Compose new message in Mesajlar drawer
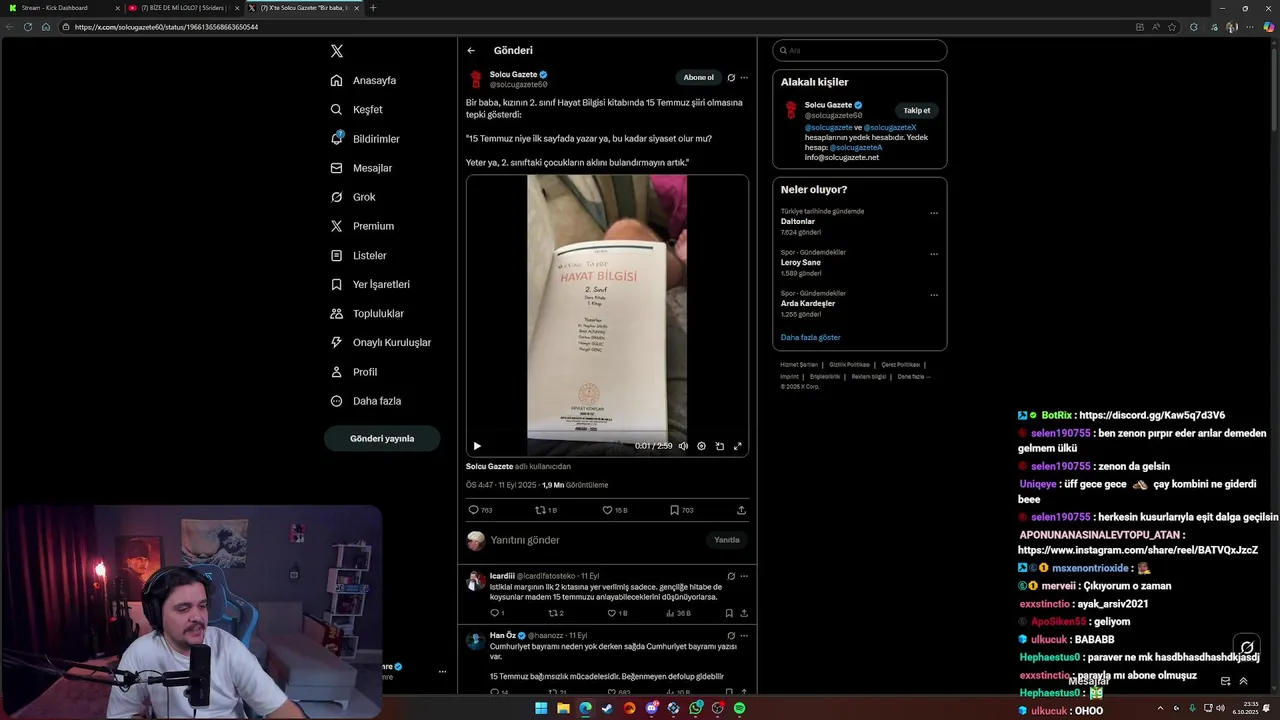This screenshot has width=1280, height=720. point(1225,681)
